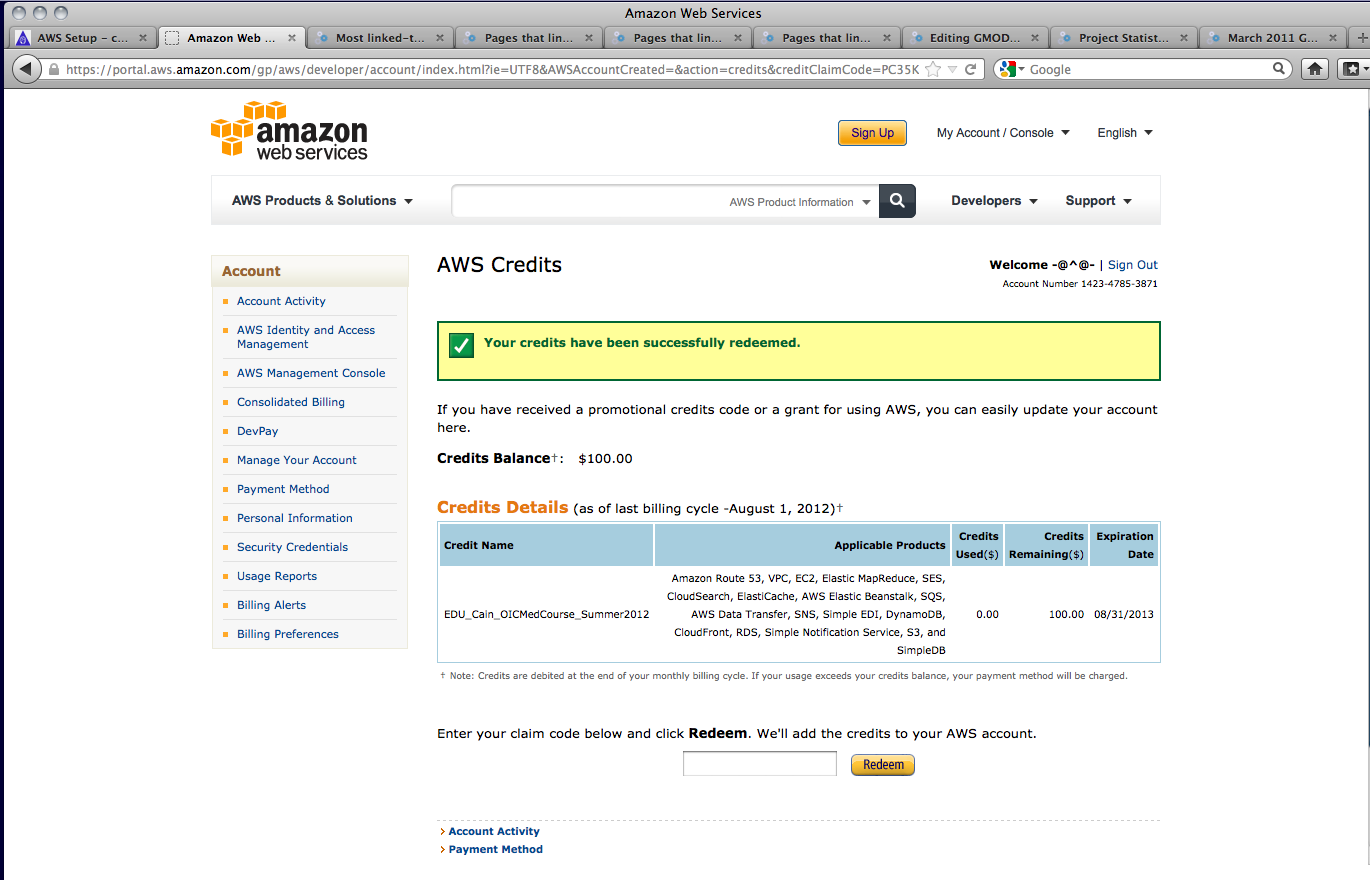Click the magnifier in Google search box
Viewport: 1370px width, 880px height.
1279,69
